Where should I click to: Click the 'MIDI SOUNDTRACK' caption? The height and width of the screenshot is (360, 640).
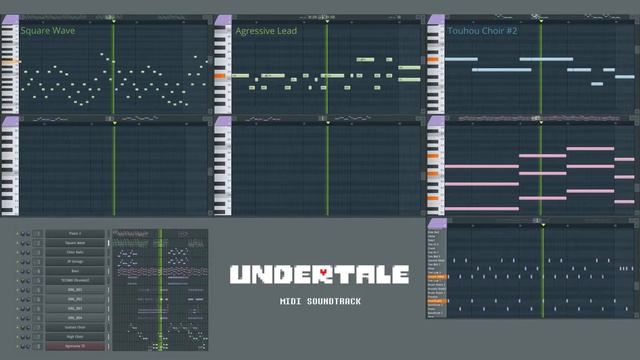(320, 301)
